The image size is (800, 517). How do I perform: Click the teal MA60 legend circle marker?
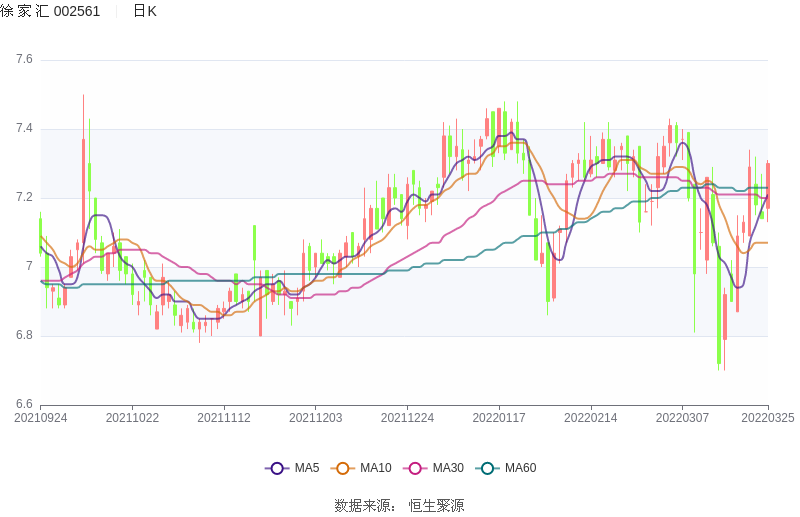click(488, 468)
